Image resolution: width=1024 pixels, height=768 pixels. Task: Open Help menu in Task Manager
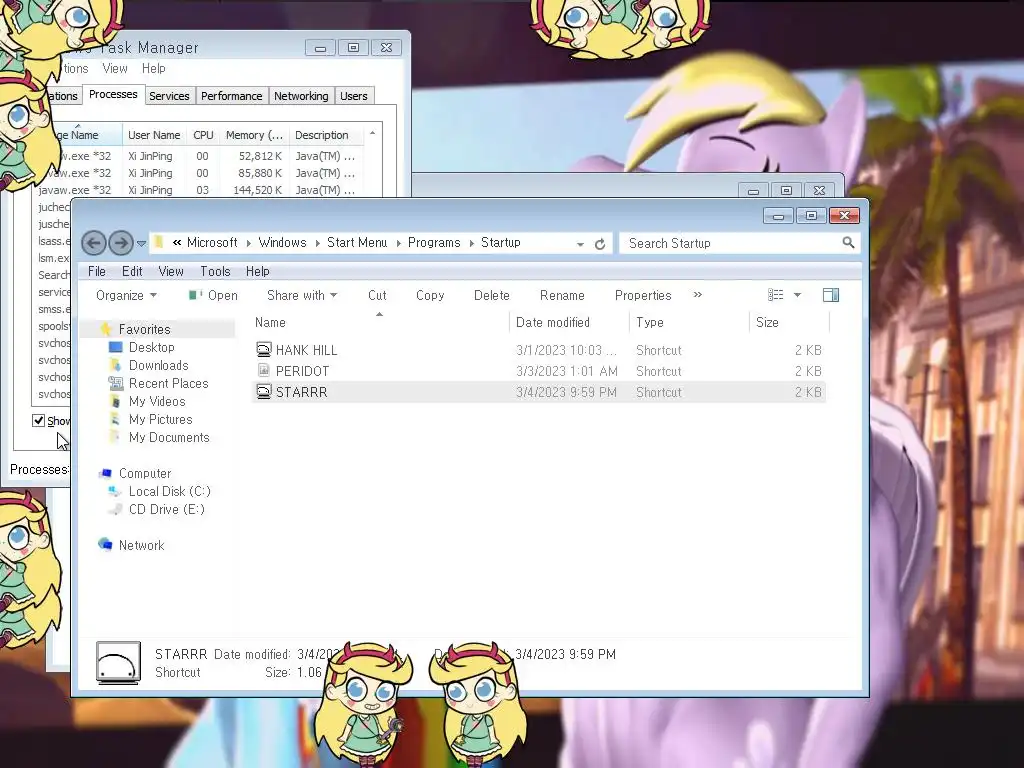click(153, 68)
